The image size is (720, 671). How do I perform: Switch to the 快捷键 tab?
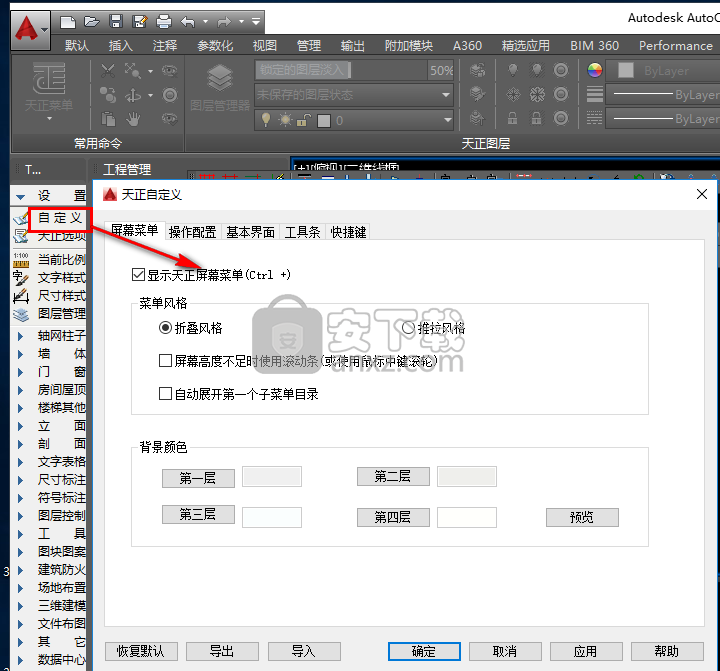coord(348,232)
